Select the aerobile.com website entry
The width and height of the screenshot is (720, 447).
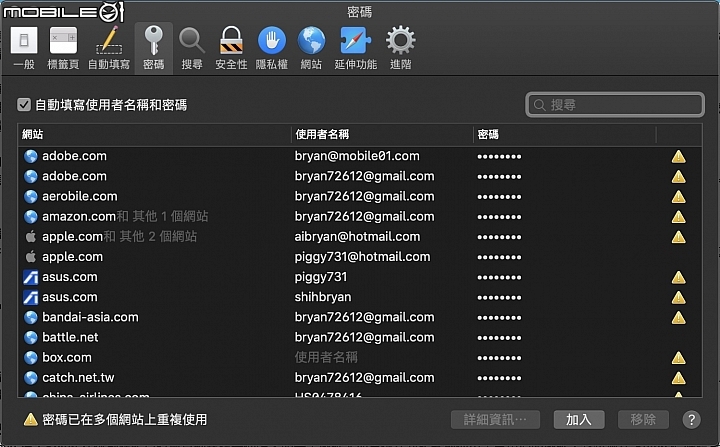pos(80,197)
